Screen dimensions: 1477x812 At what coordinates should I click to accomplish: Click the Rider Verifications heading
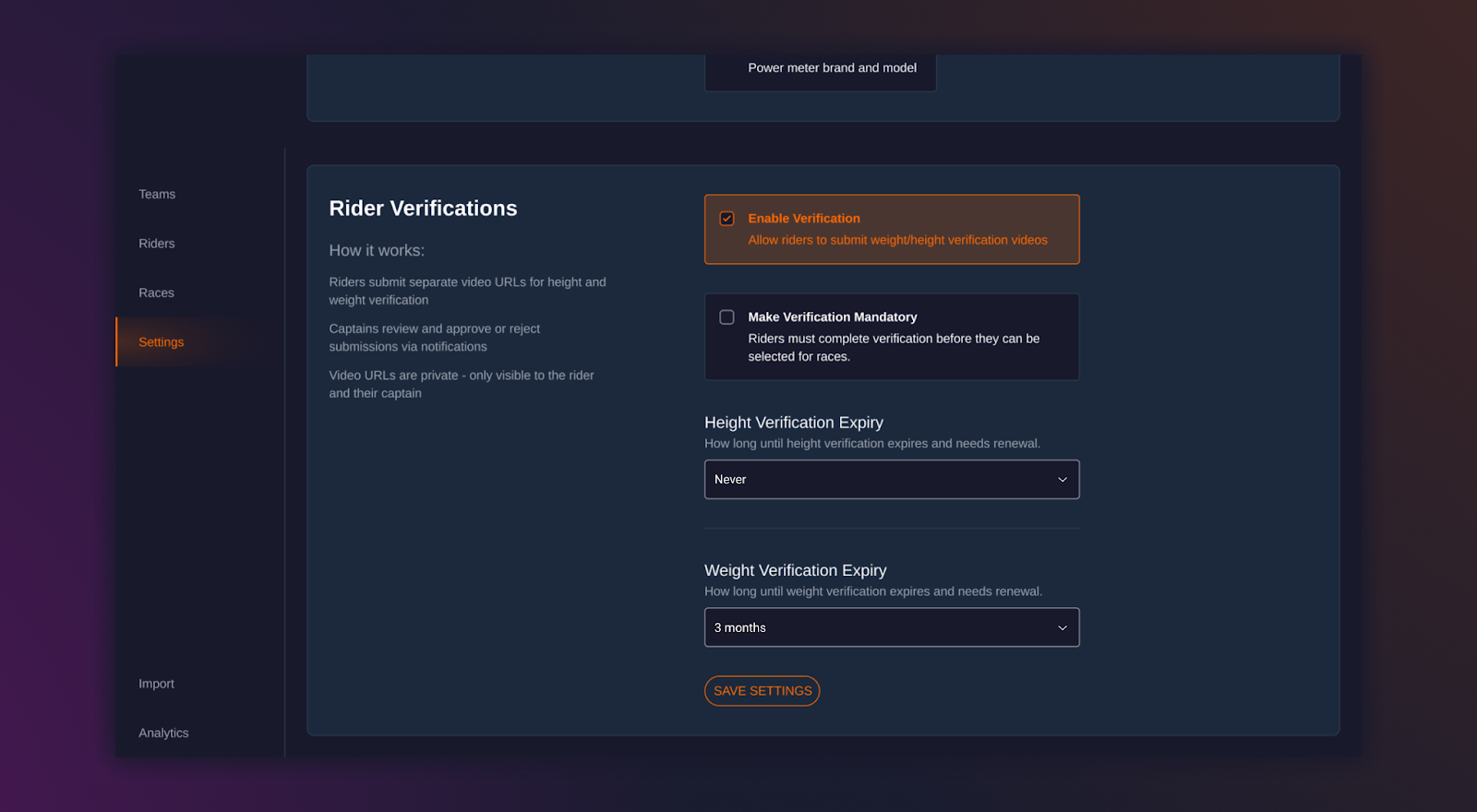423,209
